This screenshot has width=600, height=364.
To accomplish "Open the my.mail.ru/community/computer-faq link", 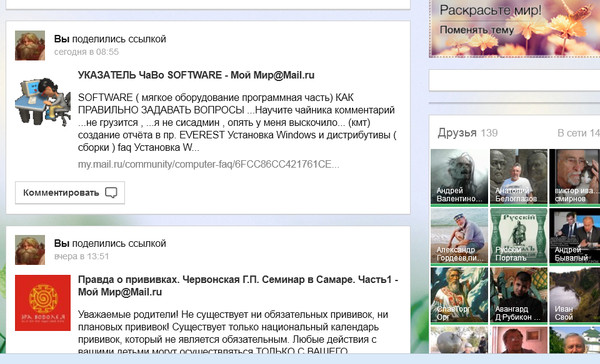I will click(209, 164).
